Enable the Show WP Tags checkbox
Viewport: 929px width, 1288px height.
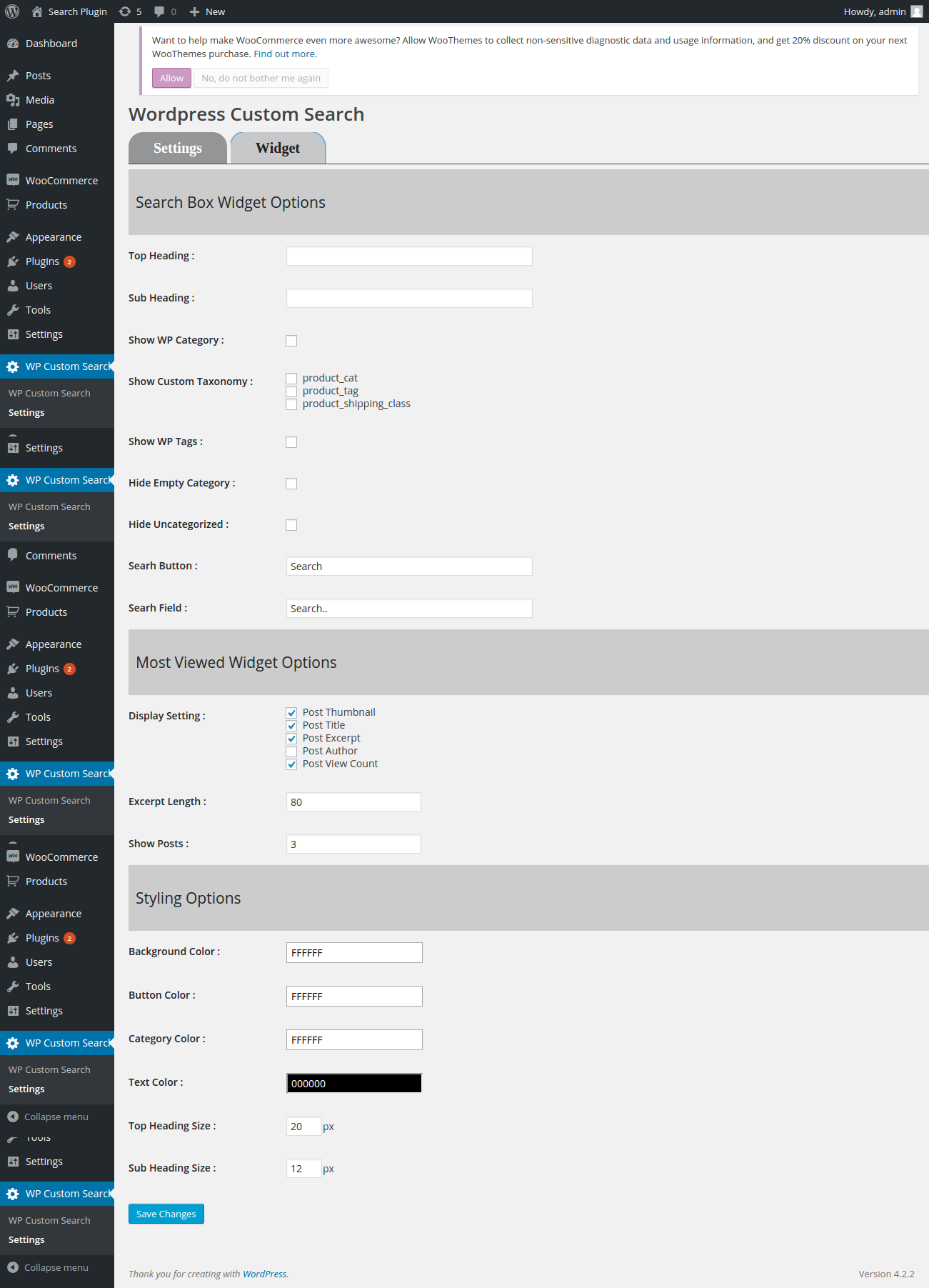tap(291, 442)
